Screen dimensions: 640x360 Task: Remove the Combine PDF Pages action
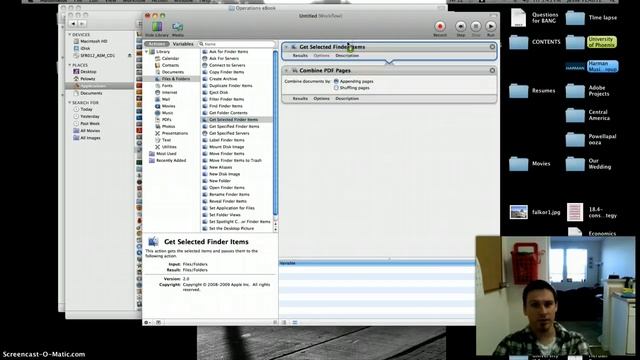point(492,71)
